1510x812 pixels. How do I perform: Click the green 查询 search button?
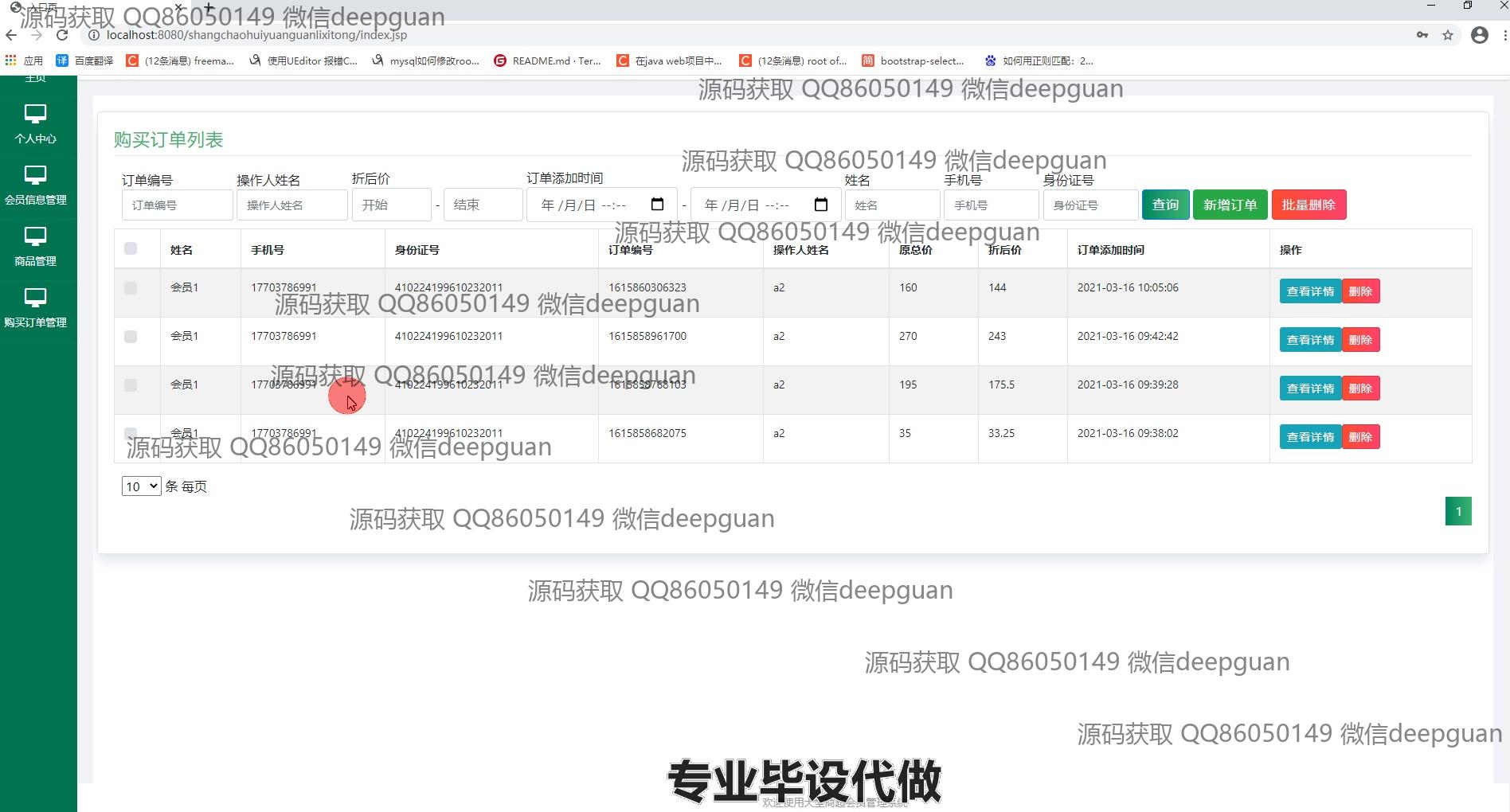coord(1165,205)
